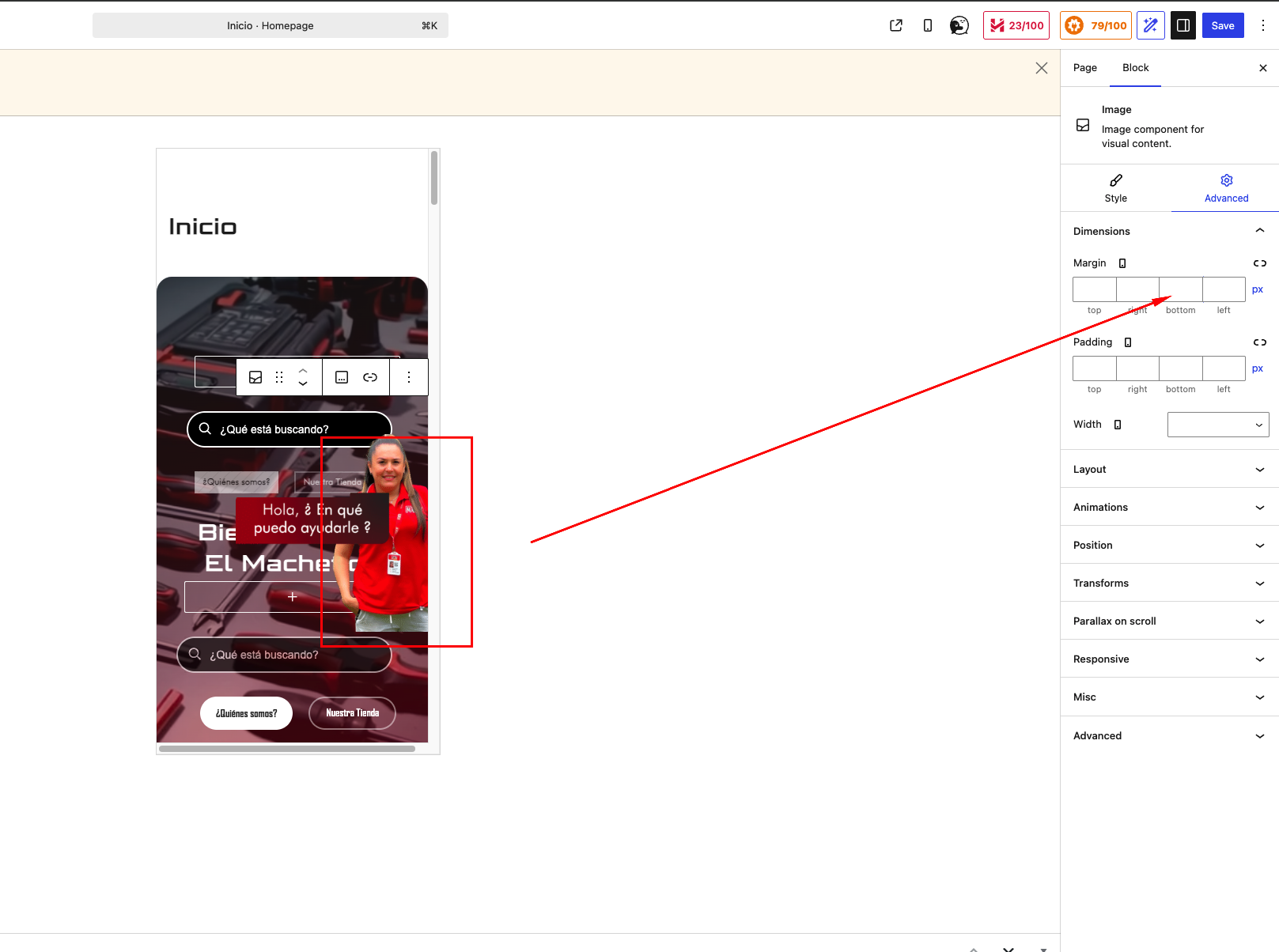Focus the Padding left field
The height and width of the screenshot is (952, 1279).
1224,368
